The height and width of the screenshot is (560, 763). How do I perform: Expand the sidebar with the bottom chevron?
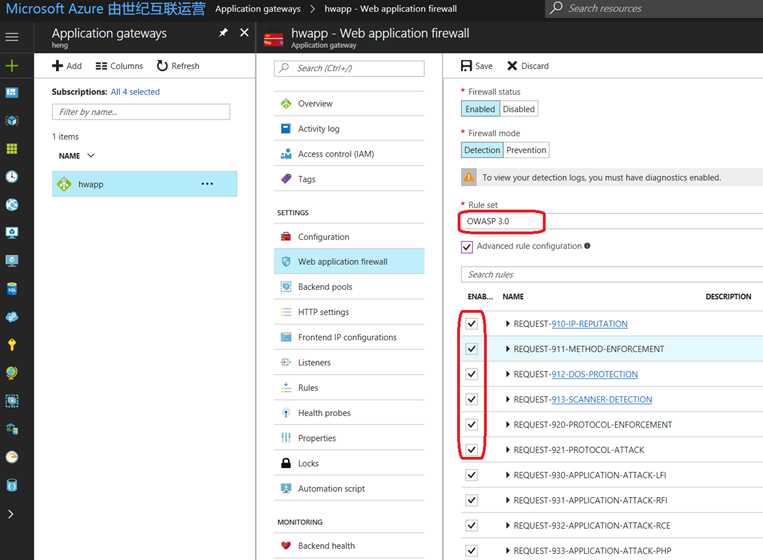click(x=11, y=514)
